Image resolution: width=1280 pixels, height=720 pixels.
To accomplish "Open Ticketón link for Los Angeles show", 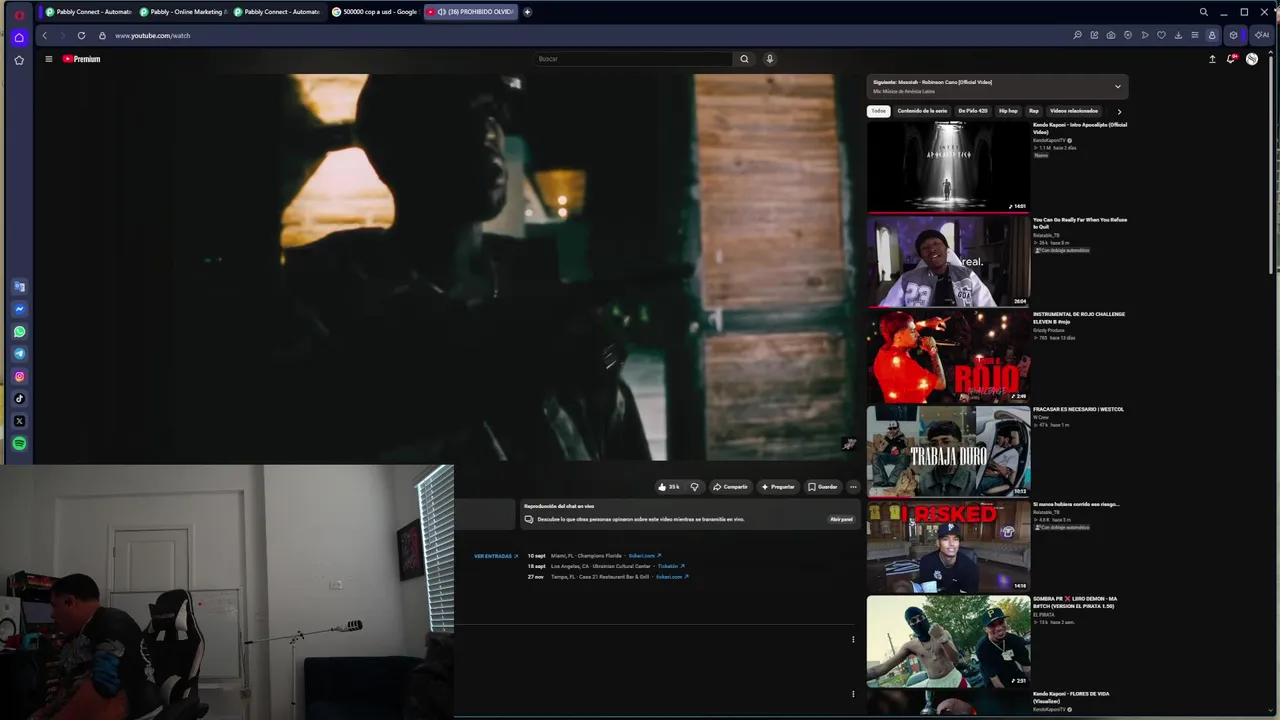I will click(x=671, y=566).
